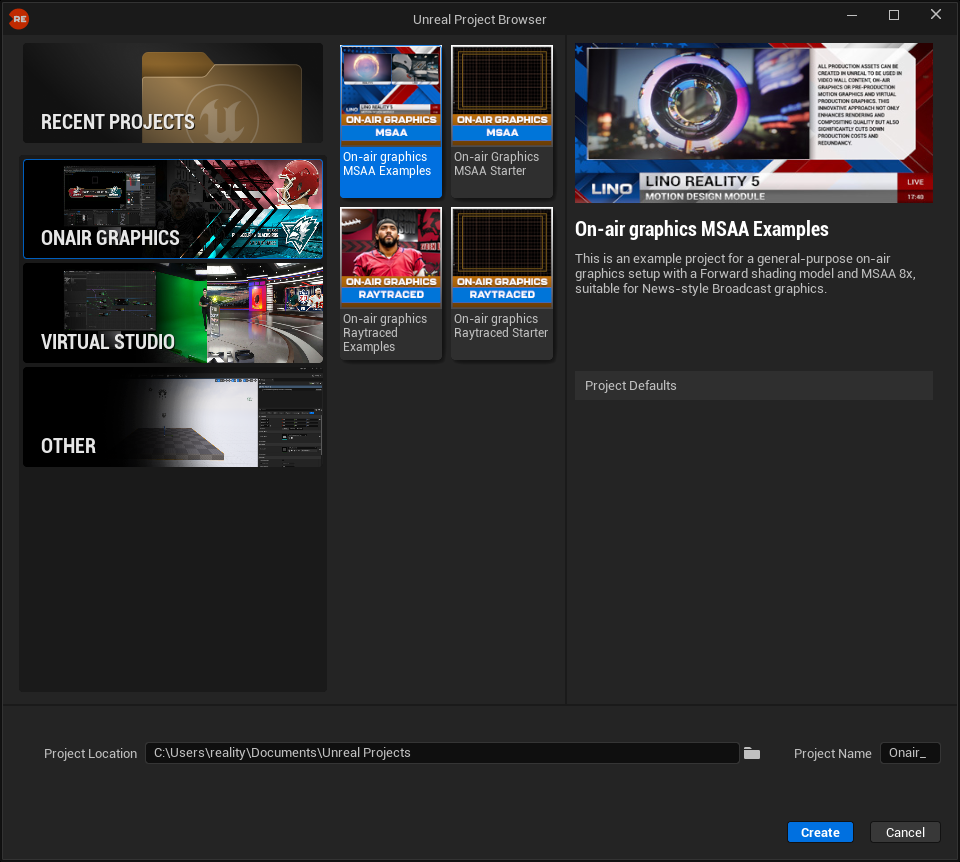Choose On-air graphics Raytraced Examples template

(x=391, y=283)
